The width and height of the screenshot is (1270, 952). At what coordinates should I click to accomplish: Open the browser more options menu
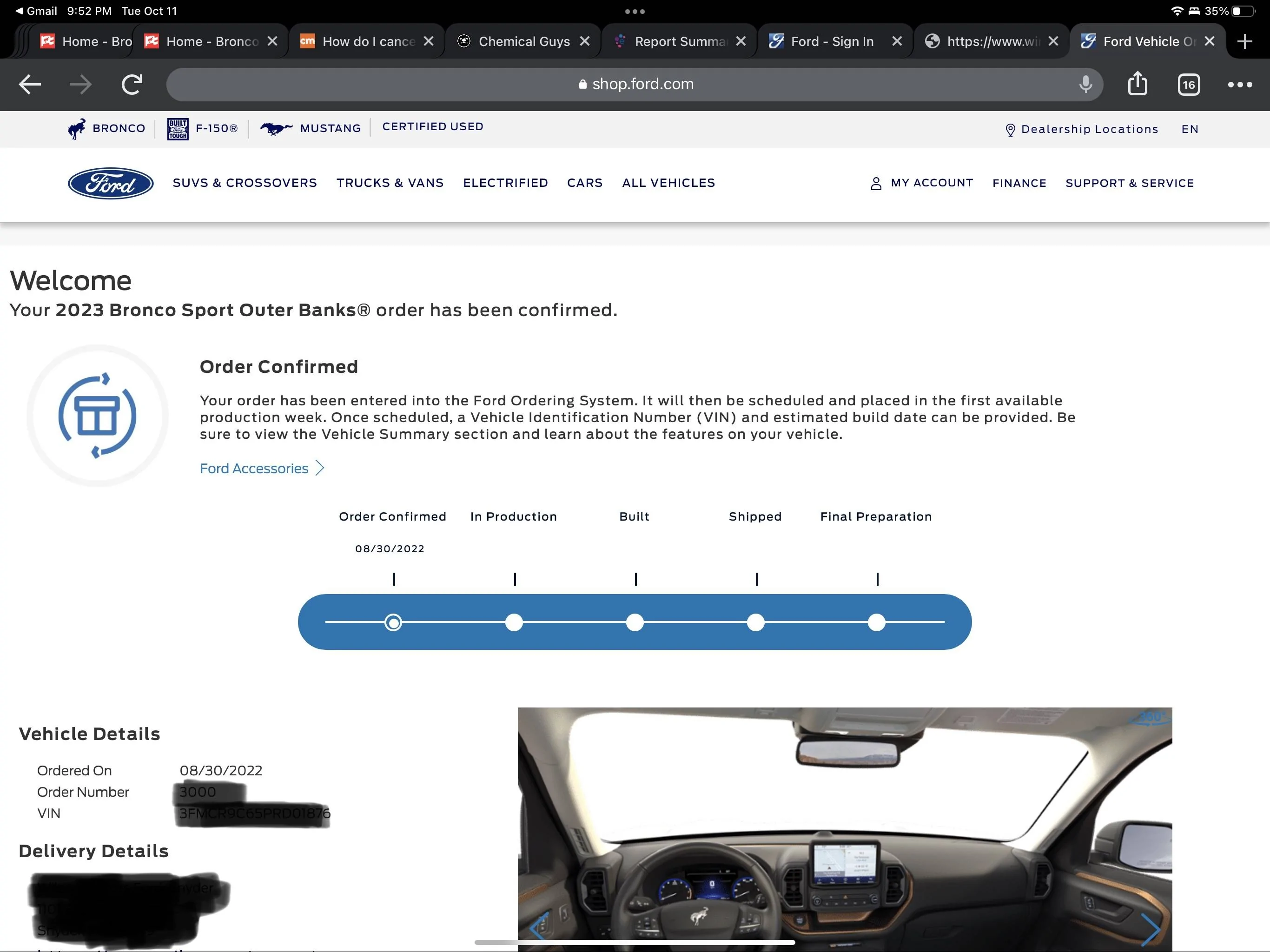[1240, 84]
